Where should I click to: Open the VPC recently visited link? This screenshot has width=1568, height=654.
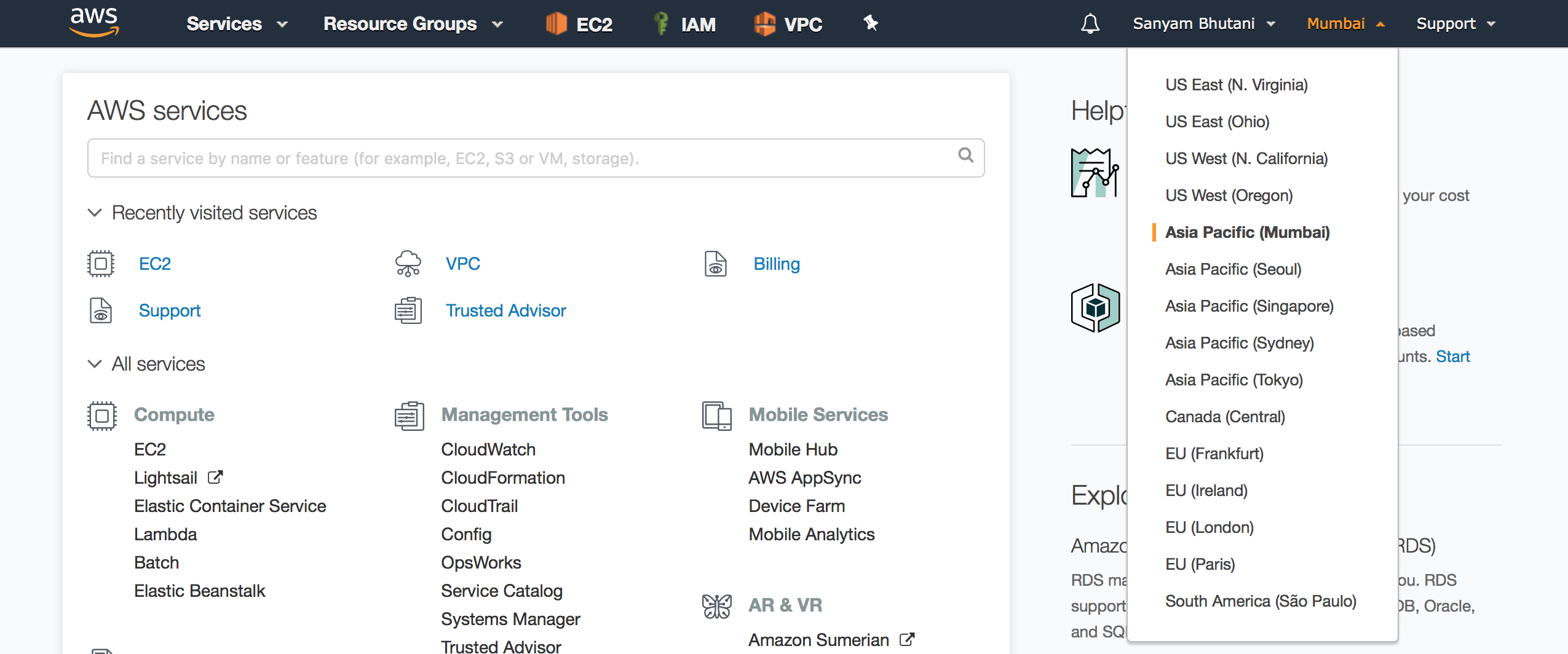463,264
